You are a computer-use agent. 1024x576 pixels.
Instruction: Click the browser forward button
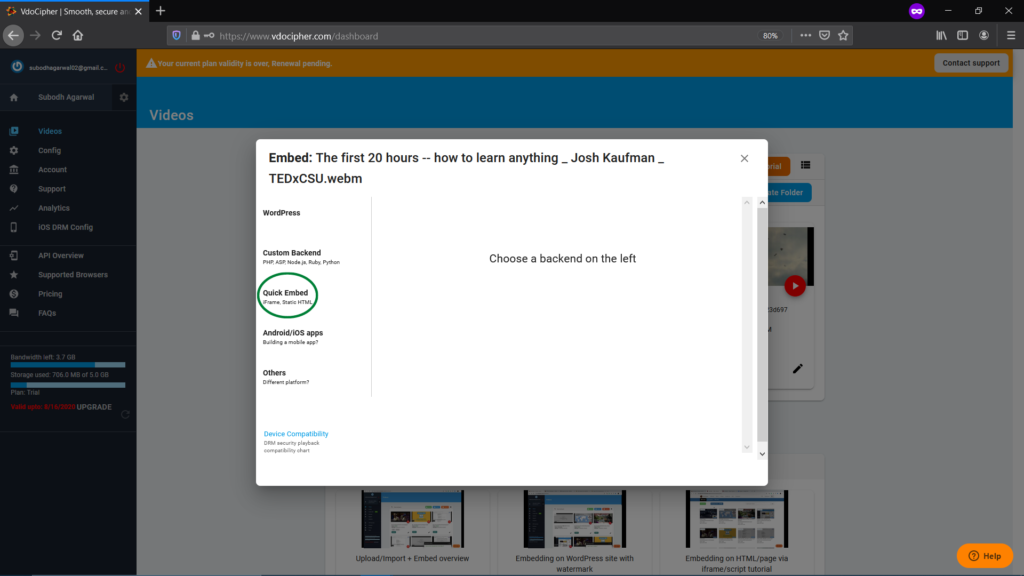pos(35,35)
